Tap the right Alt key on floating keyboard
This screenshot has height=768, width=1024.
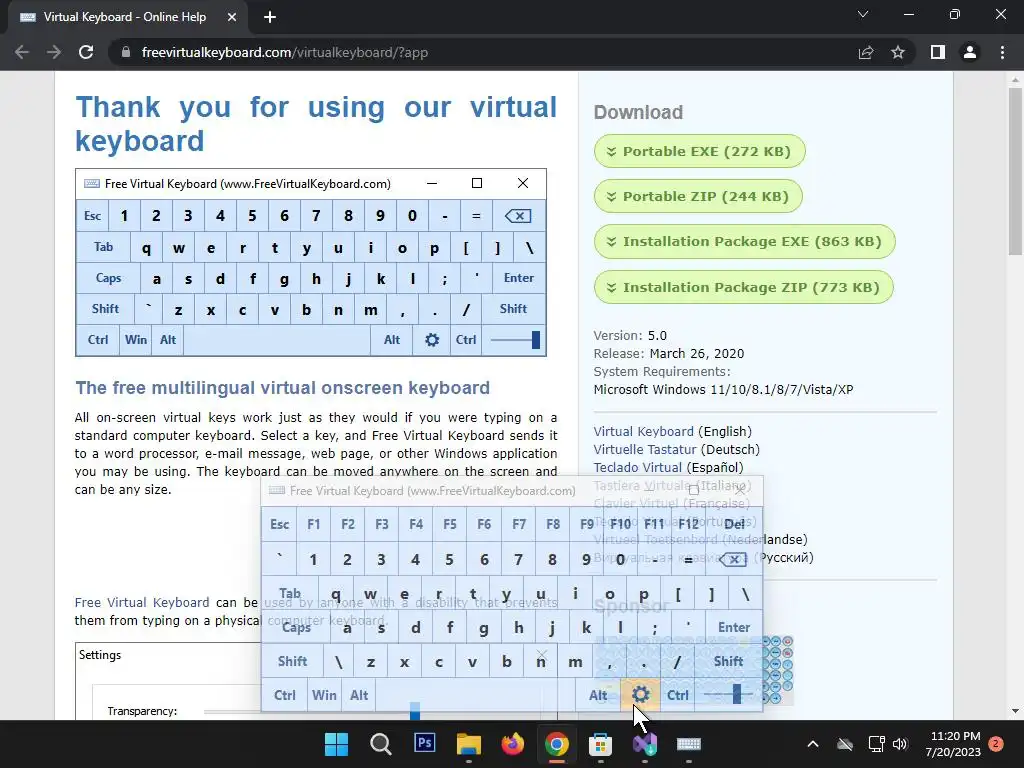click(x=598, y=695)
